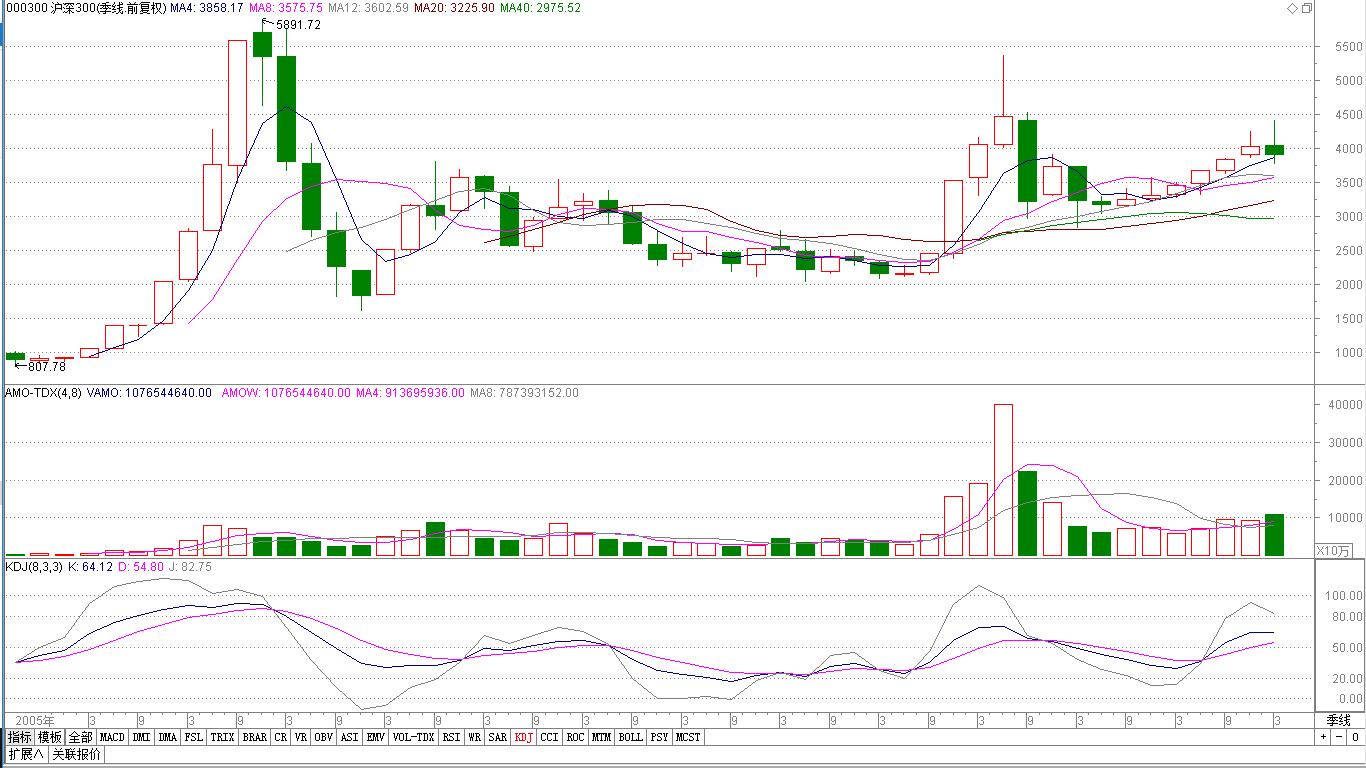This screenshot has height=768, width=1366.
Task: Click the volume MA8: 787393152.00 label
Action: (x=524, y=393)
